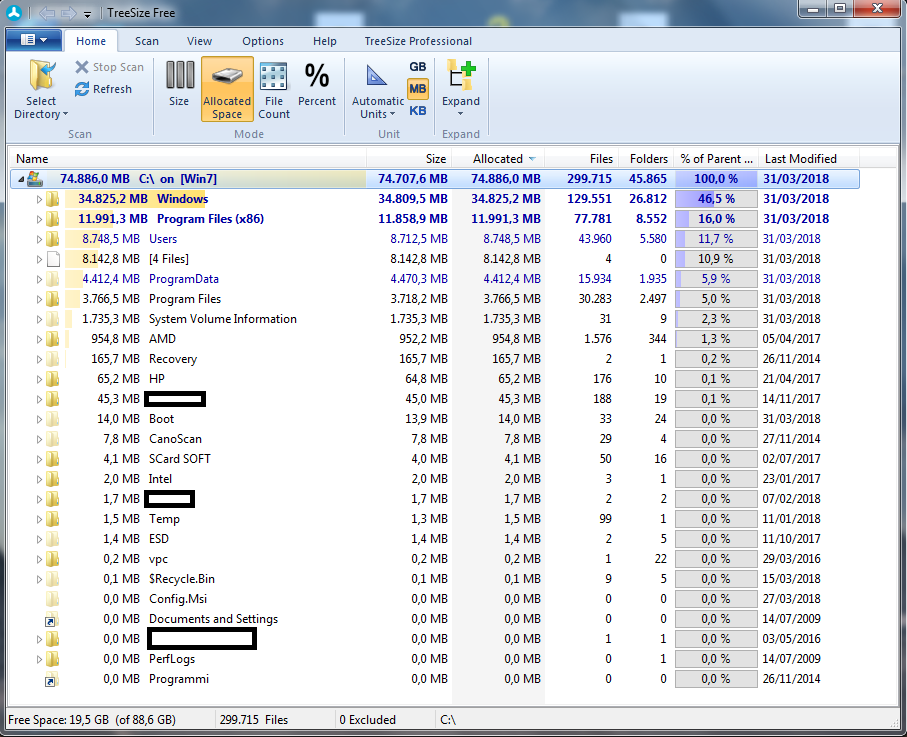Viewport: 907px width, 737px height.
Task: Click the forward arrow in quick access toolbar
Action: (68, 13)
